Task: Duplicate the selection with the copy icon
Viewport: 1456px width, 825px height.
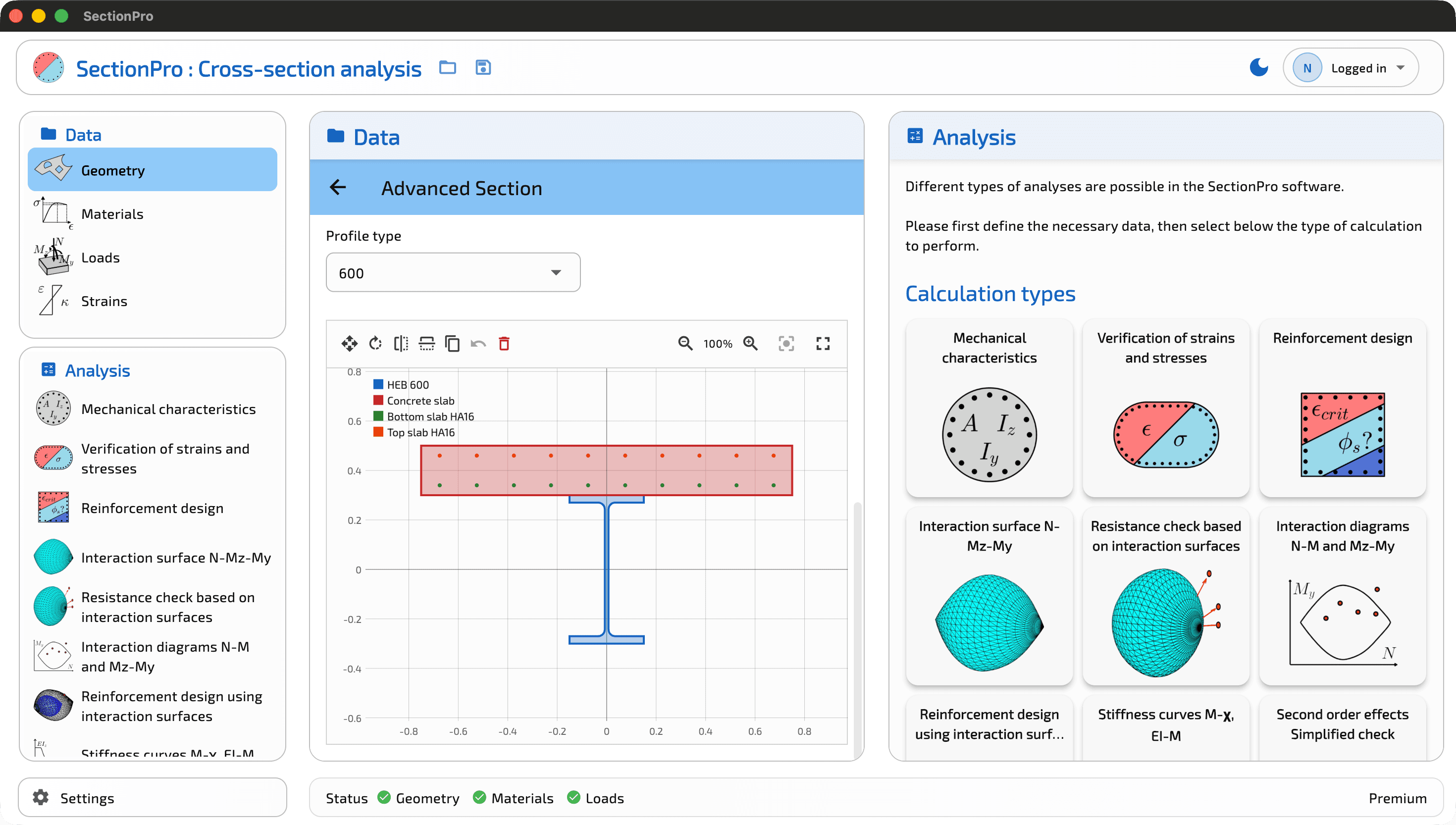Action: click(452, 343)
